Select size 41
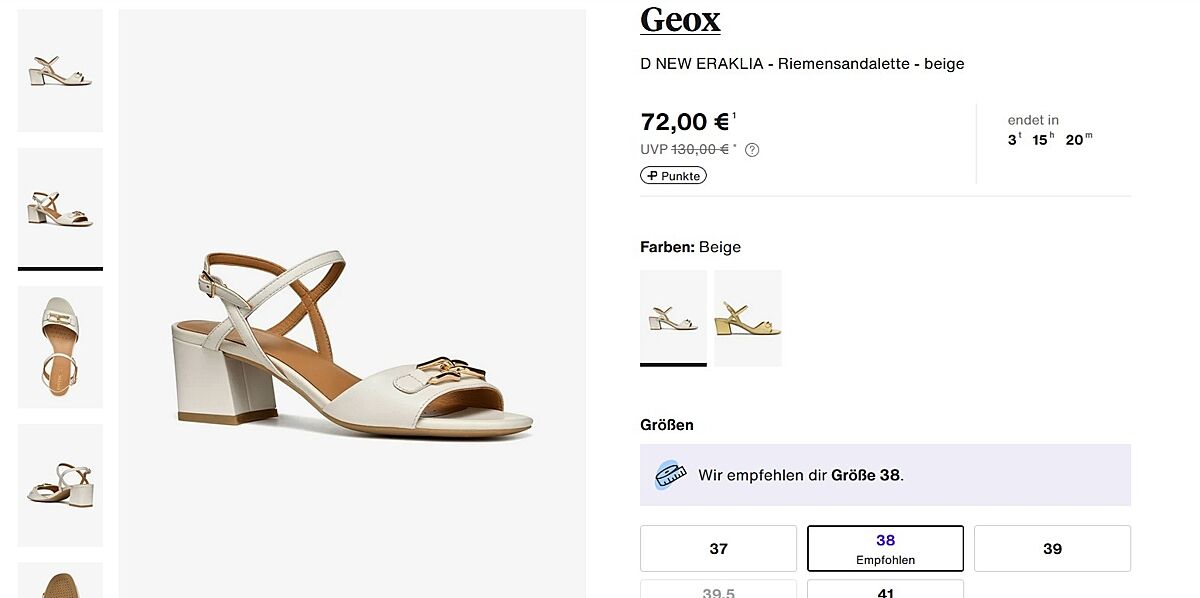This screenshot has height=598, width=1200. pos(885,590)
